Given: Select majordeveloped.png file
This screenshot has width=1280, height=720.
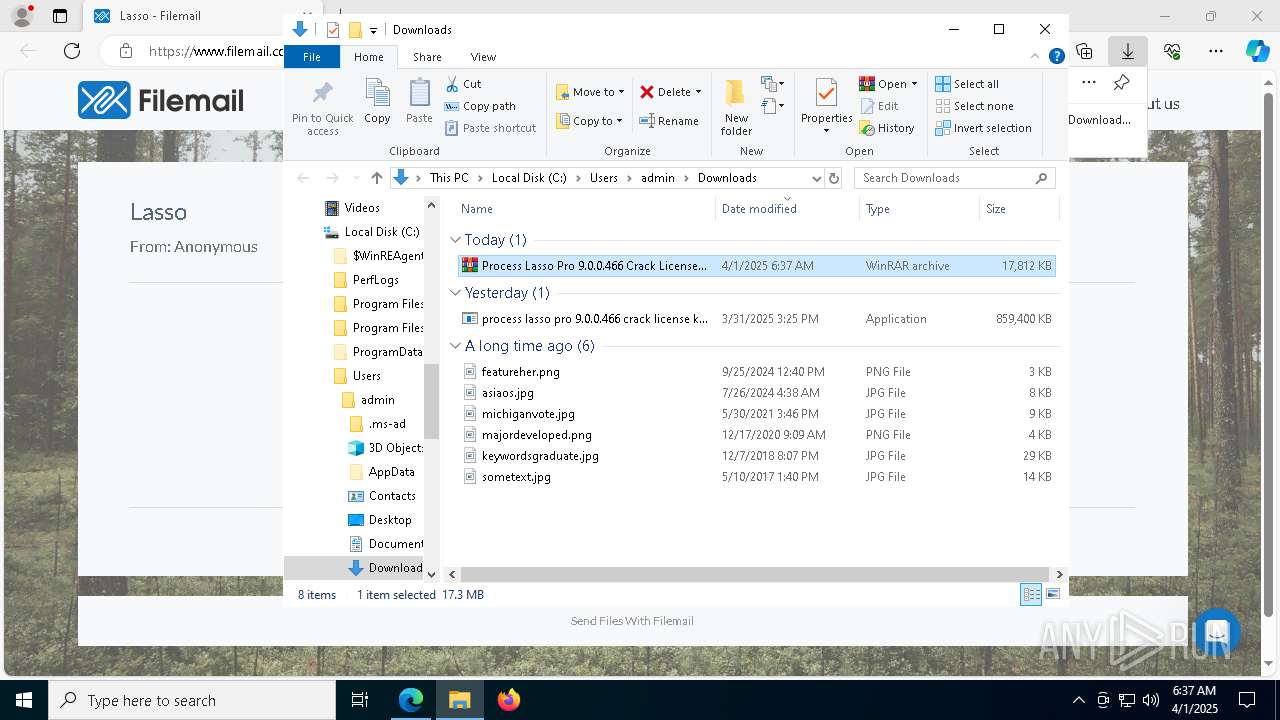Looking at the screenshot, I should [756, 435].
